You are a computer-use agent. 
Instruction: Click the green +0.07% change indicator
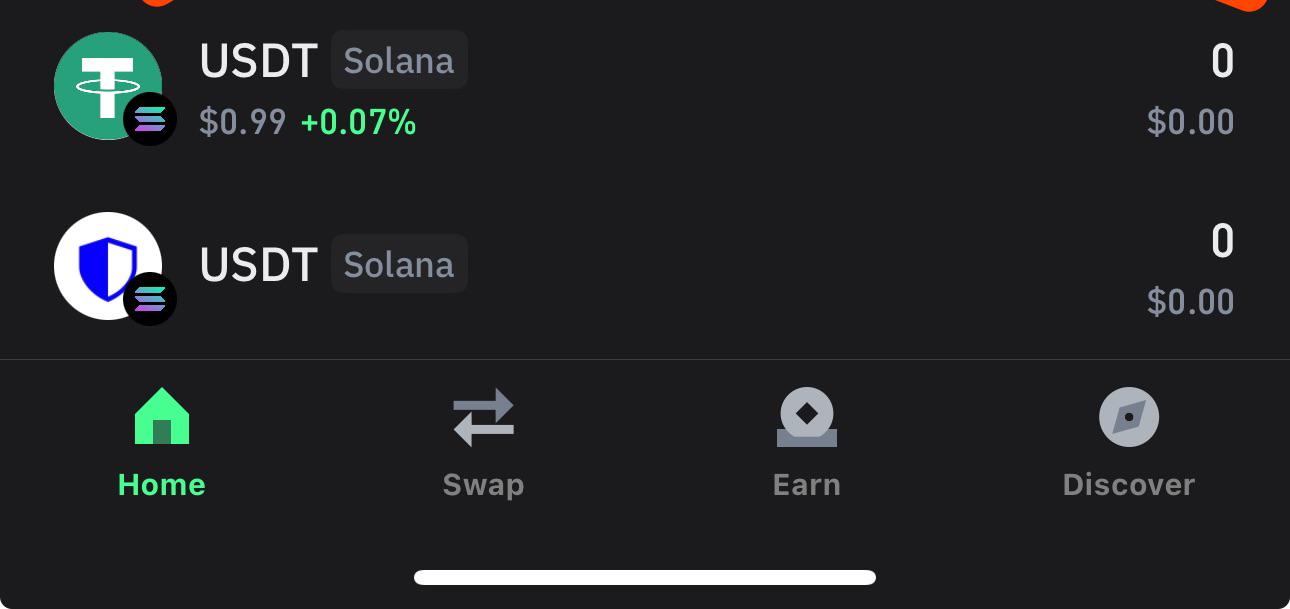tap(359, 121)
